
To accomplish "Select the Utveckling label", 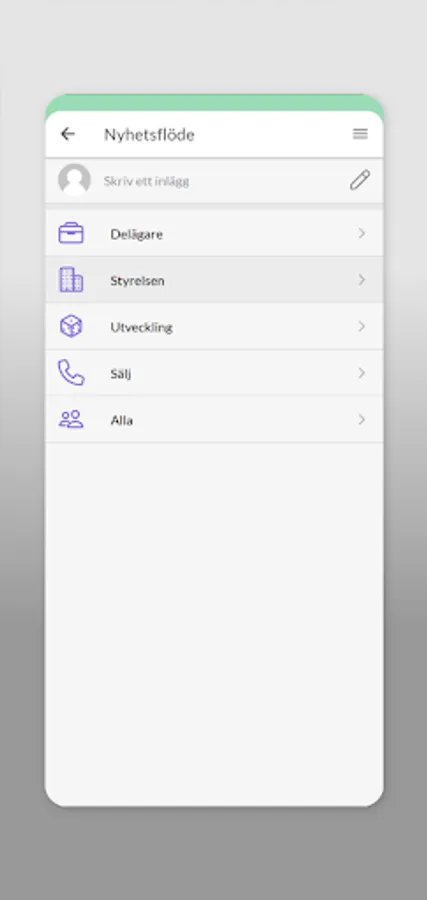I will pos(142,327).
